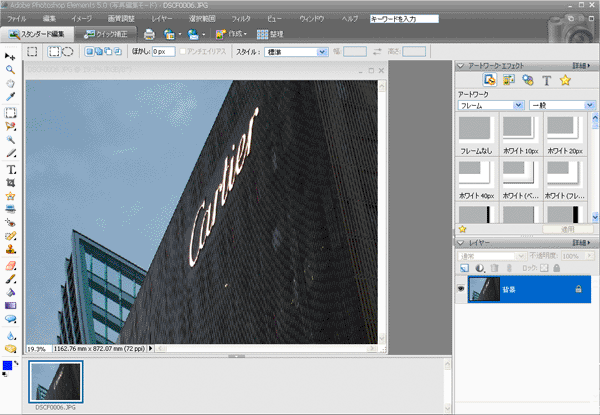Open the Favorites star icon in Artwork panel
Viewport: 600px width, 415px height.
click(565, 80)
